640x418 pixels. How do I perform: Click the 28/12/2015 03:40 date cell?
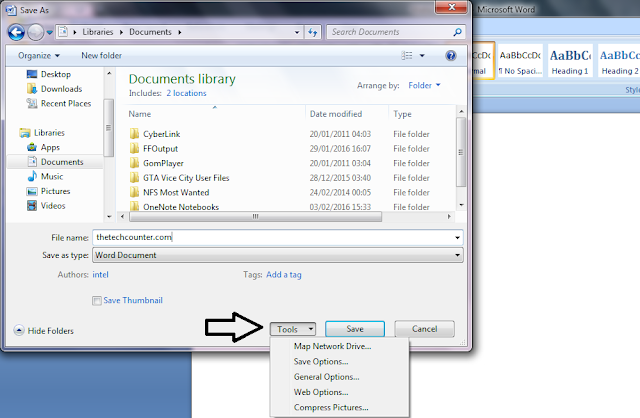(x=340, y=178)
